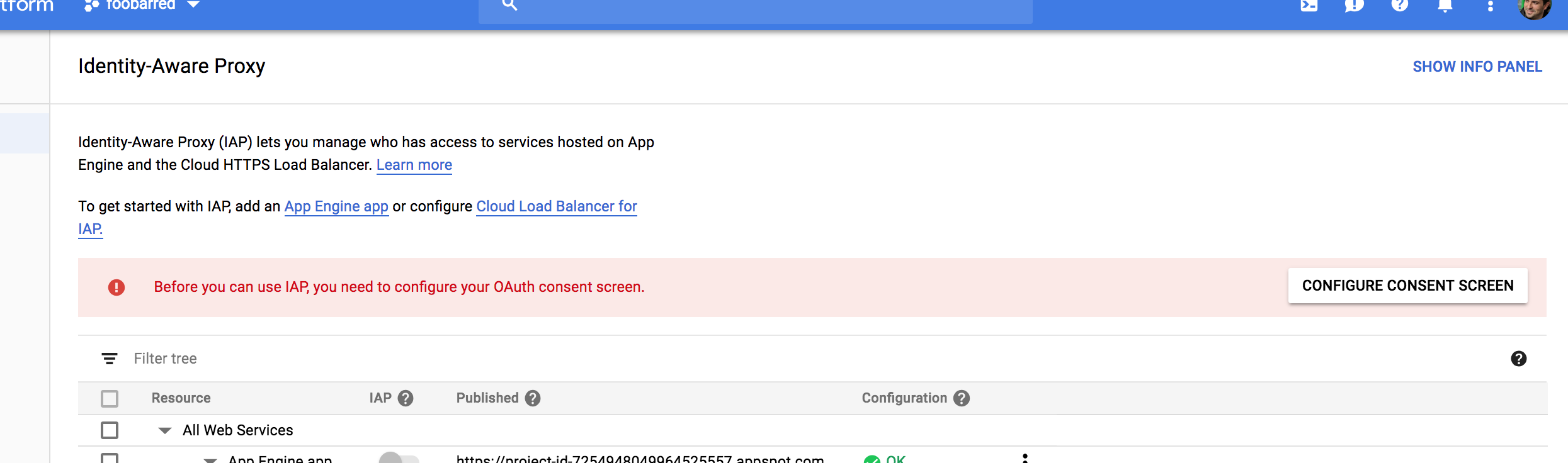Open the App Engine app link
This screenshot has width=1568, height=463.
pyautogui.click(x=336, y=206)
